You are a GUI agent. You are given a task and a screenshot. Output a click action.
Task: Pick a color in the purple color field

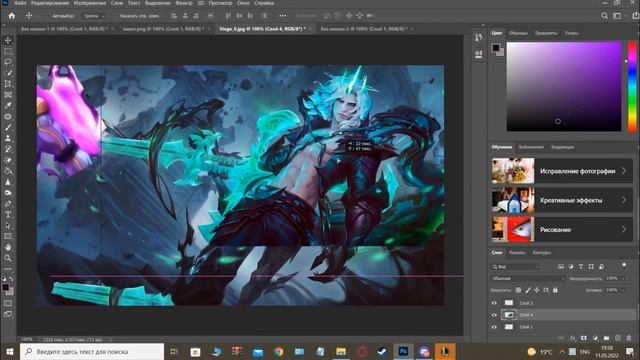pos(564,86)
